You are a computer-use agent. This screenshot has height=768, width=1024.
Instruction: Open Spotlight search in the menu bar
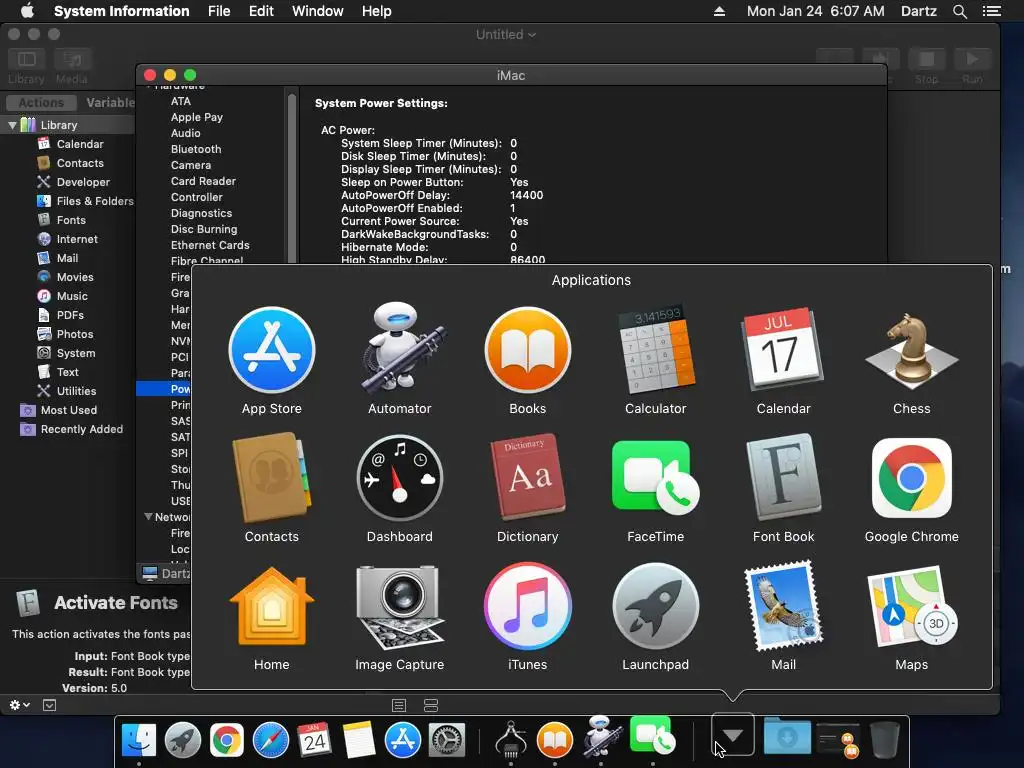tap(959, 11)
